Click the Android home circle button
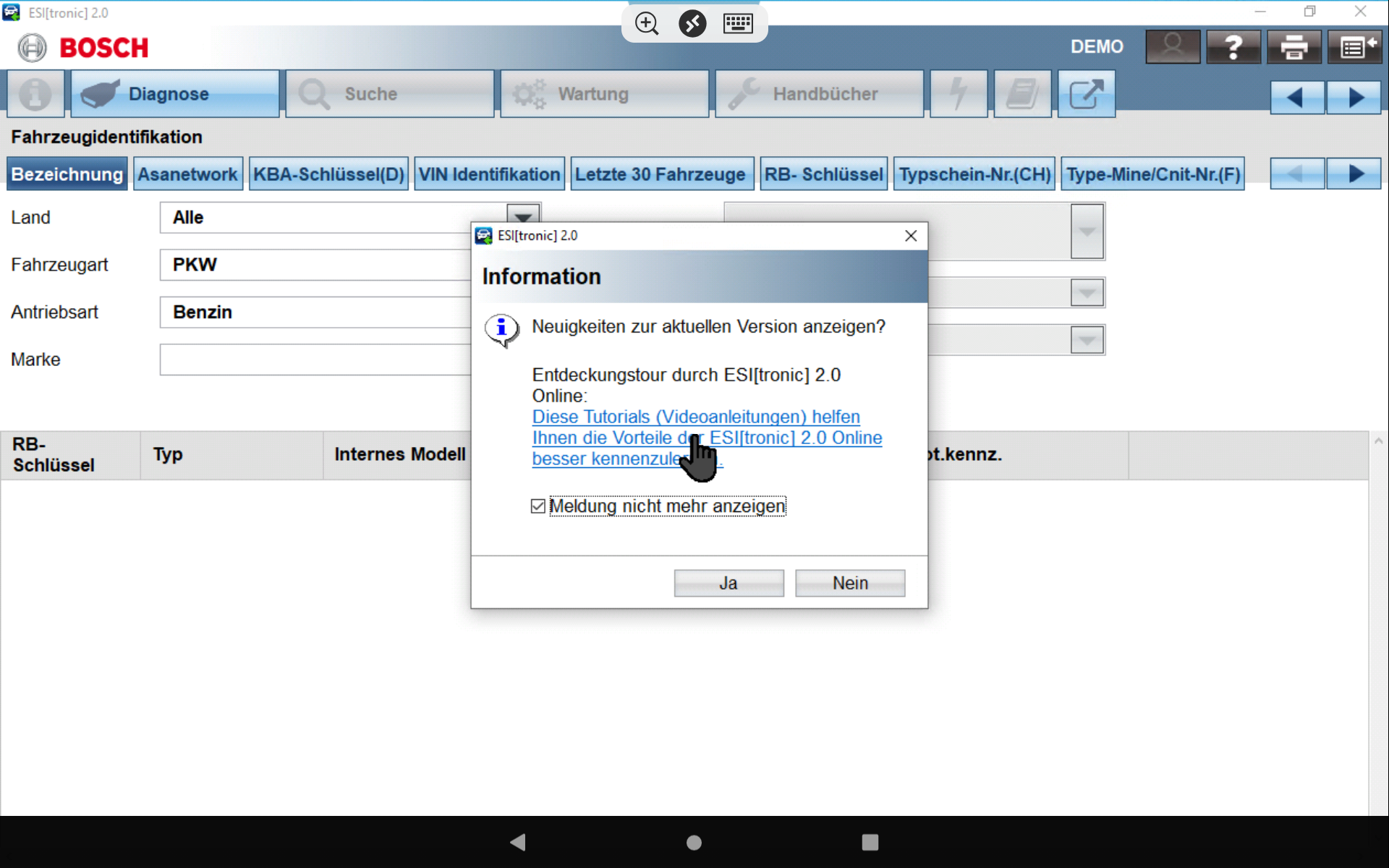 [694, 842]
